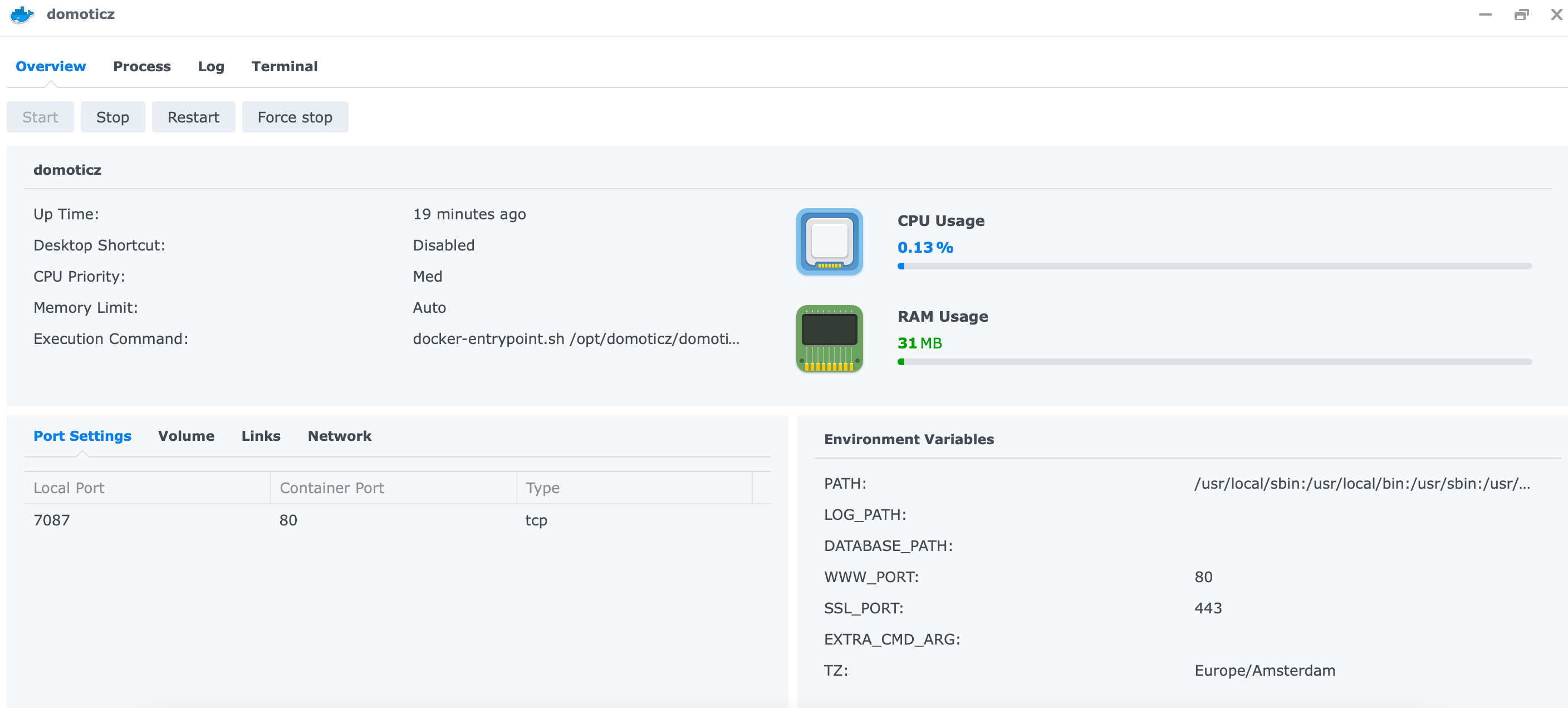Click the RAM module icon
The image size is (1568, 708).
tap(829, 338)
